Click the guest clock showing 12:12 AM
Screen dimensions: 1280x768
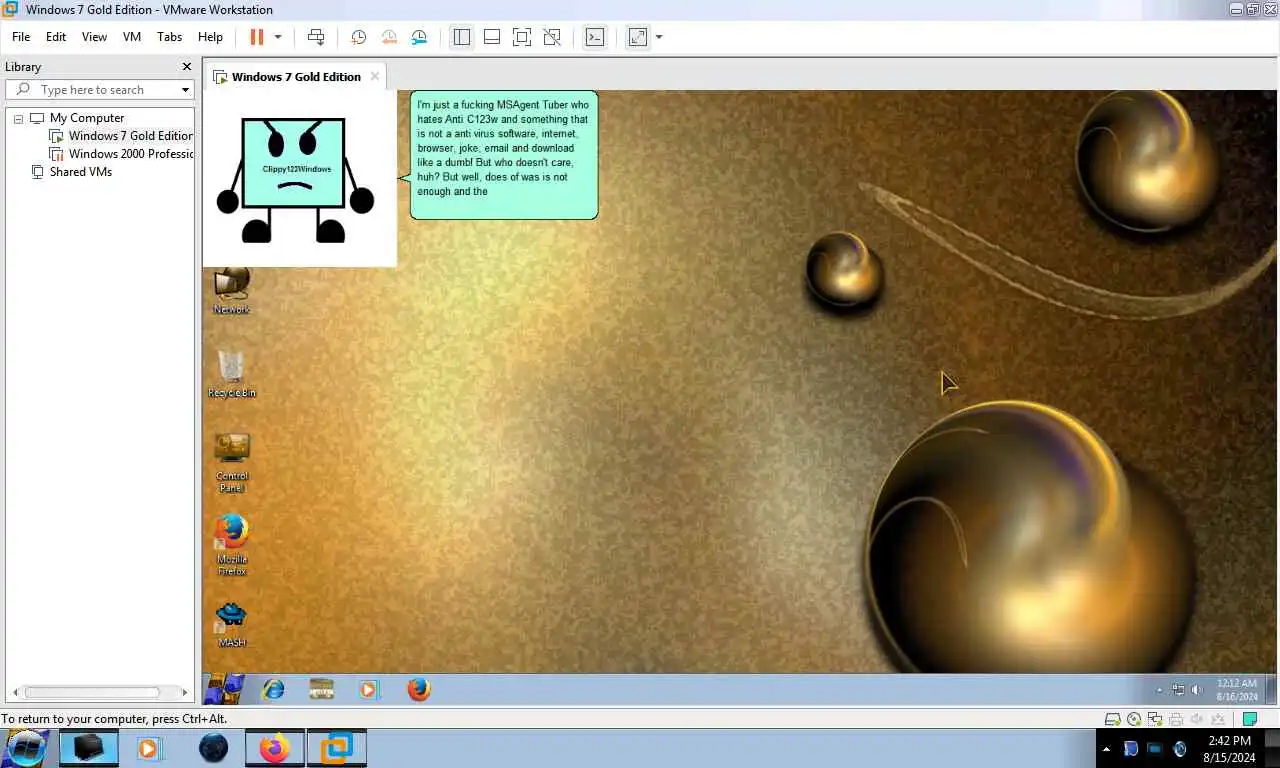(1236, 689)
